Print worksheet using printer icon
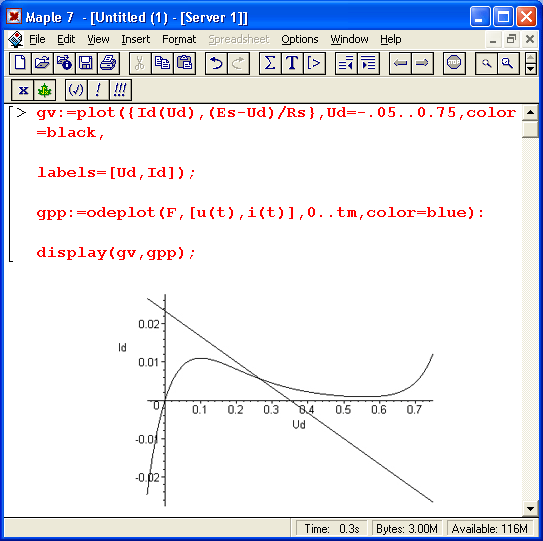The height and width of the screenshot is (541, 543). [x=108, y=63]
